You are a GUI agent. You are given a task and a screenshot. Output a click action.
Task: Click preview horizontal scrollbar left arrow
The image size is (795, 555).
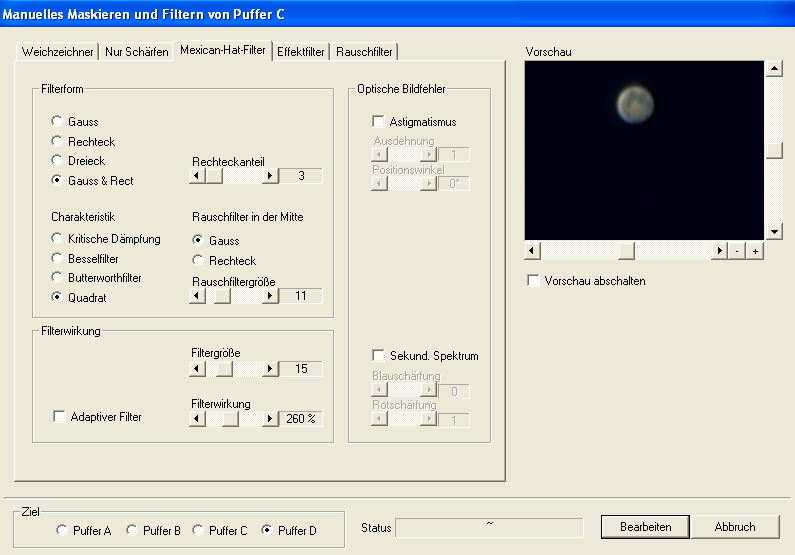tap(533, 251)
